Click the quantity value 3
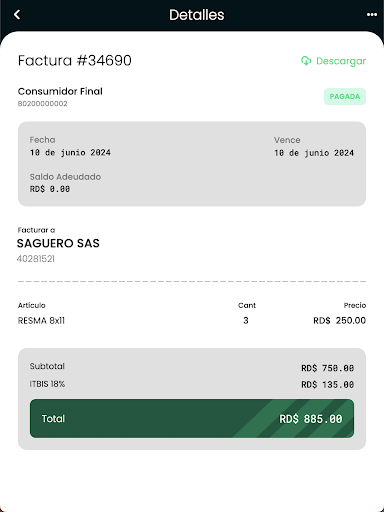 tap(246, 320)
